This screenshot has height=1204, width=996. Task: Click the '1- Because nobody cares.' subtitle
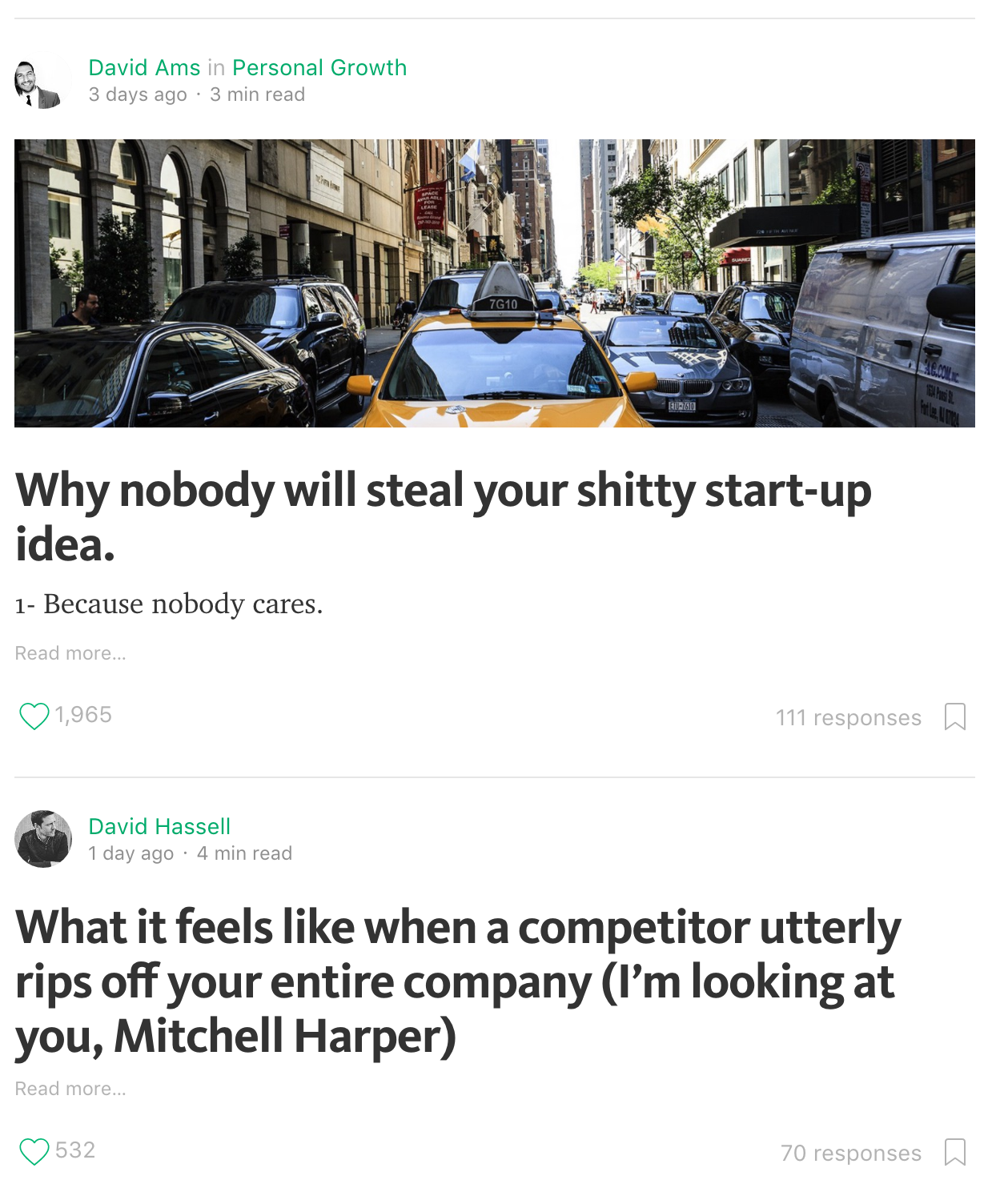[x=169, y=604]
